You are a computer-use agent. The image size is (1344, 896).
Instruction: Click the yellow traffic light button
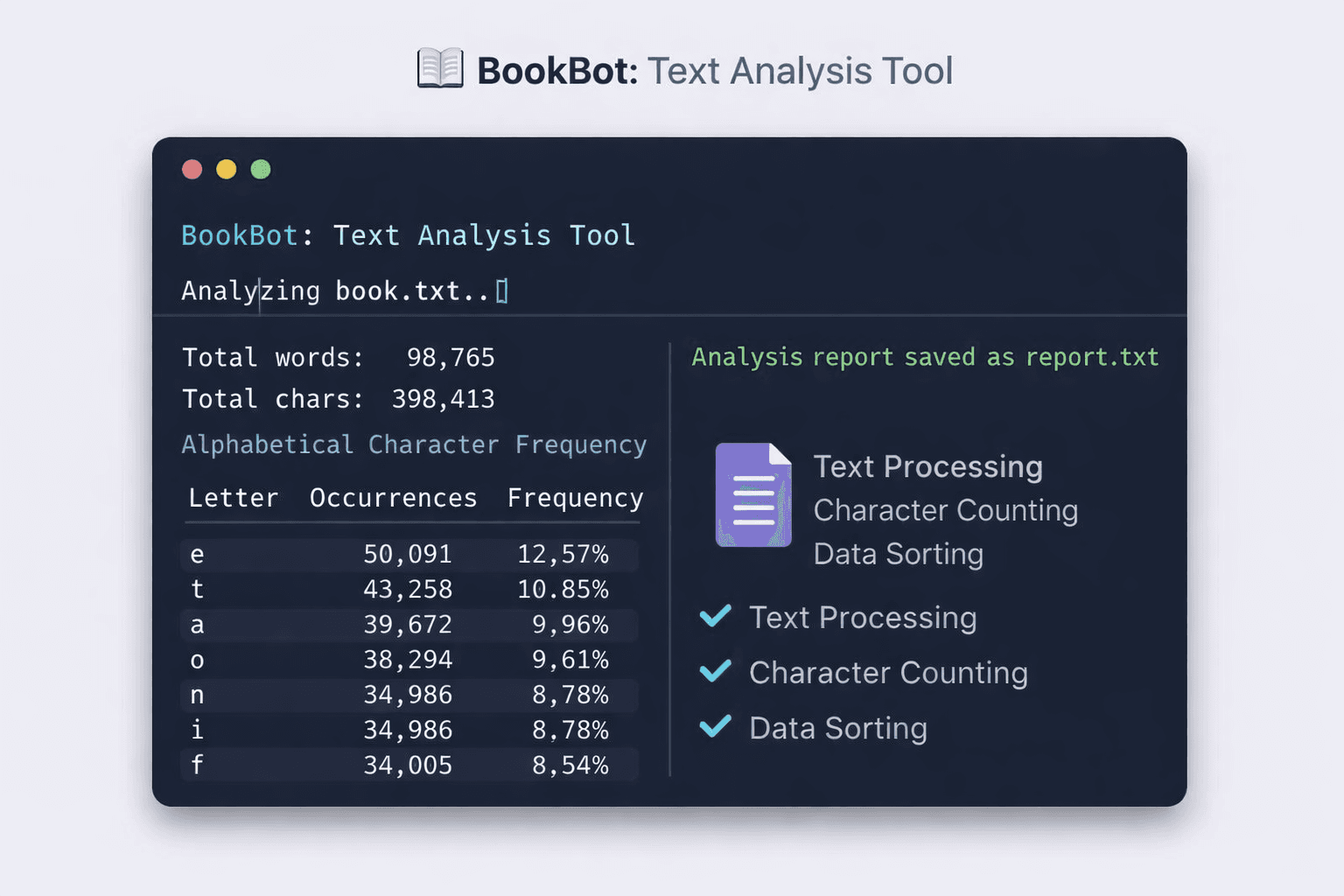pos(227,169)
